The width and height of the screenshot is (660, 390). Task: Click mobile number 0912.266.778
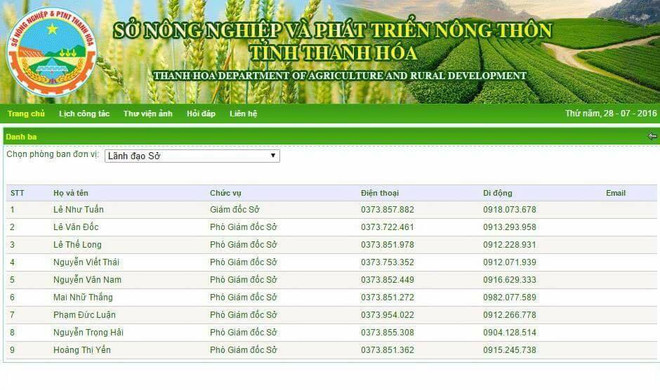(510, 315)
